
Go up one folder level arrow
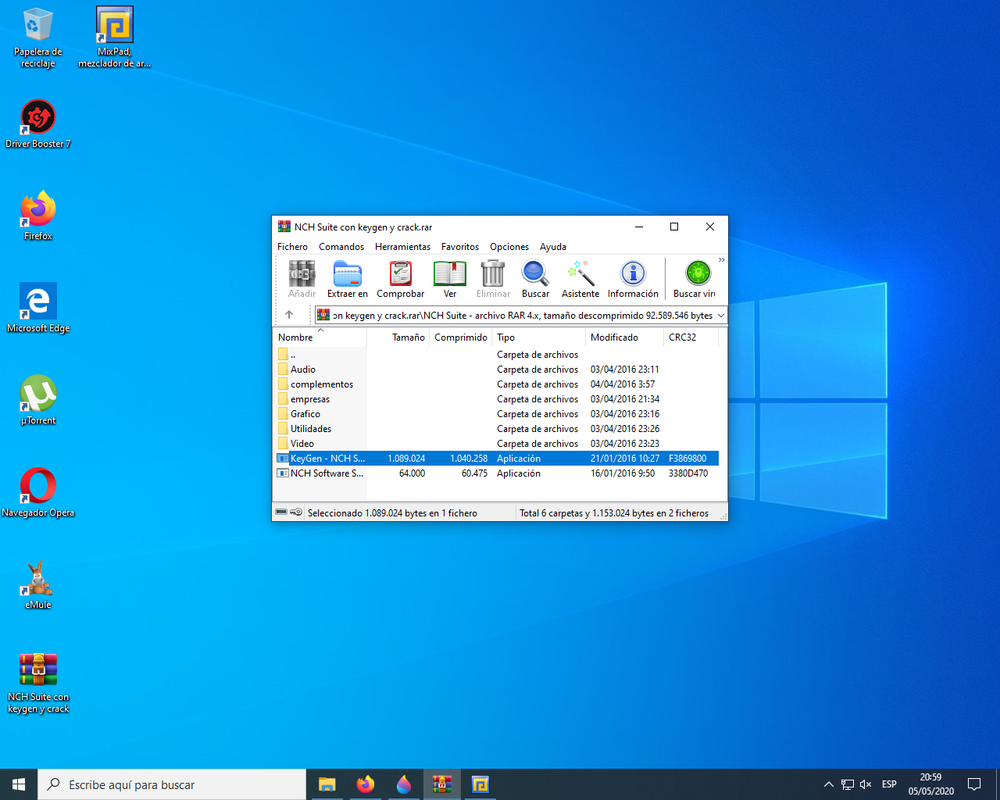tap(289, 315)
